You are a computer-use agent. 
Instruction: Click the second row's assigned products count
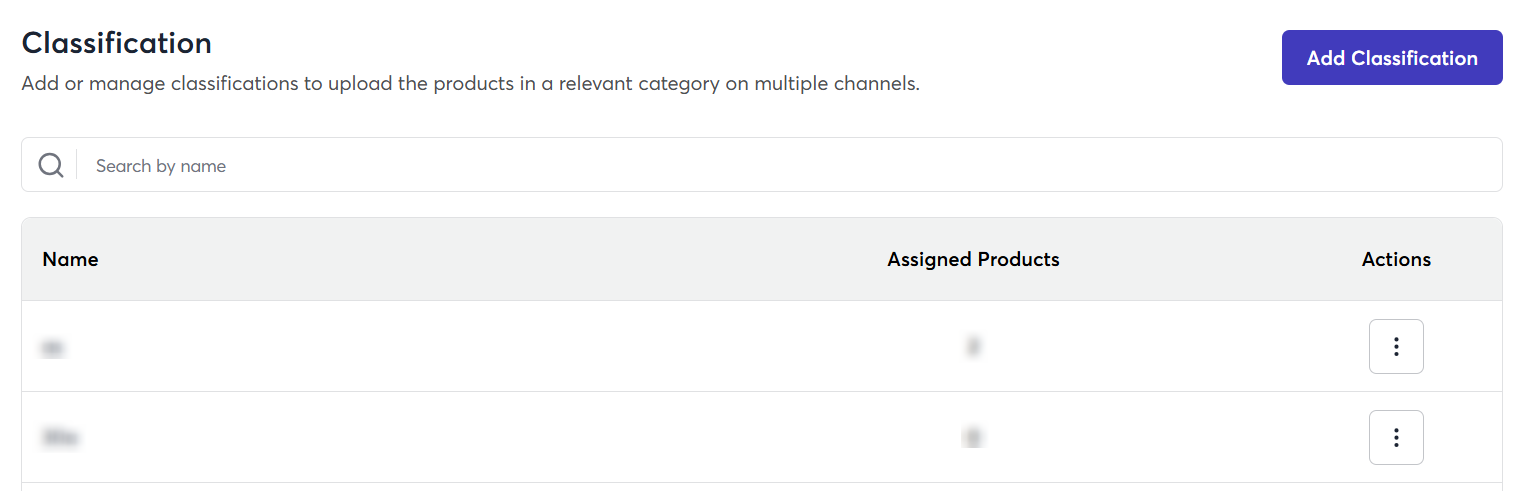point(972,438)
